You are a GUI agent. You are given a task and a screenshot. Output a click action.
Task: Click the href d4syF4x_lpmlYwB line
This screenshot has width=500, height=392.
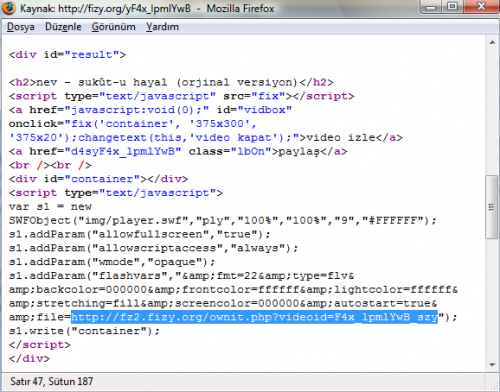coord(178,152)
